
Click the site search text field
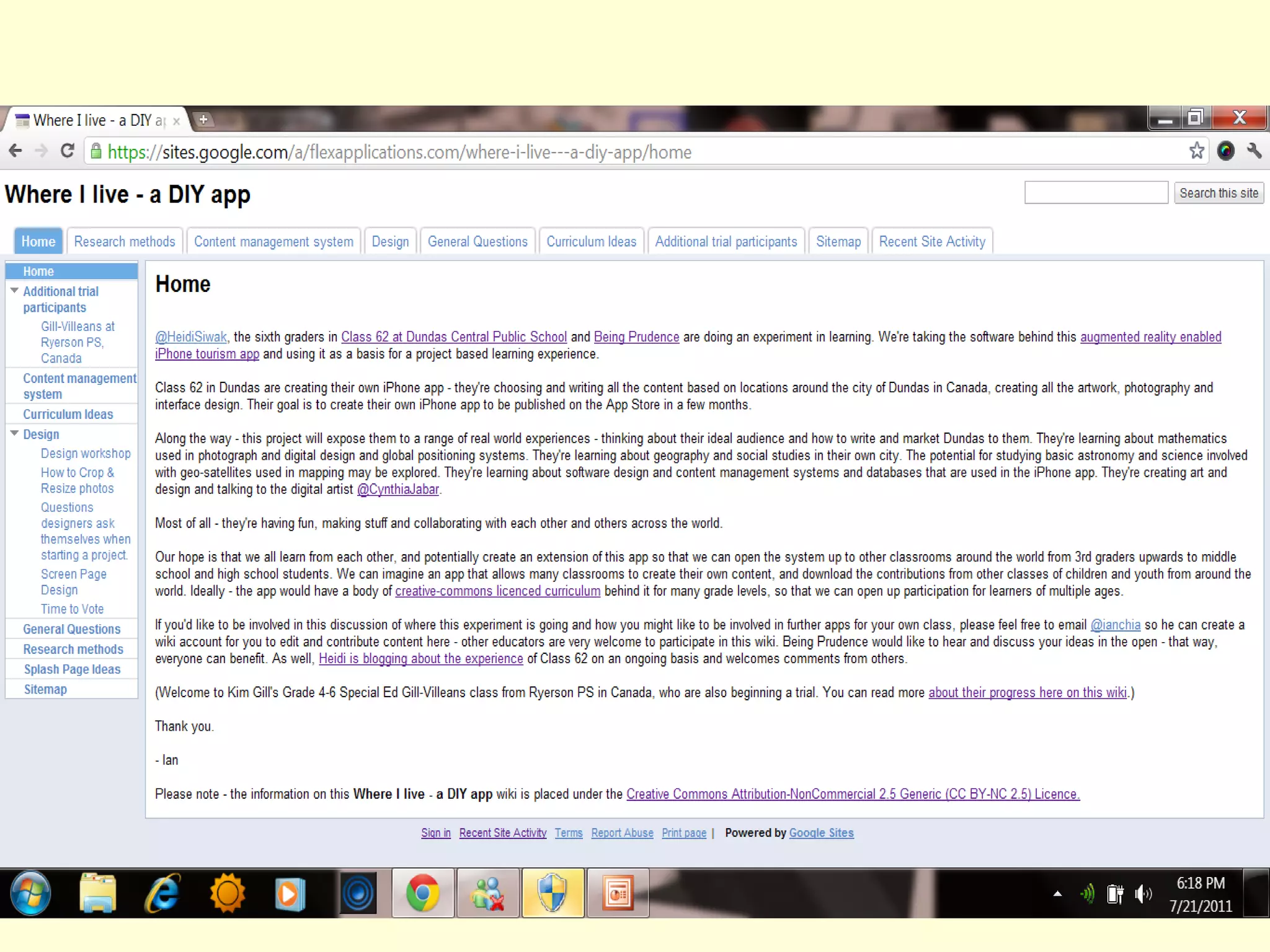[x=1096, y=193]
